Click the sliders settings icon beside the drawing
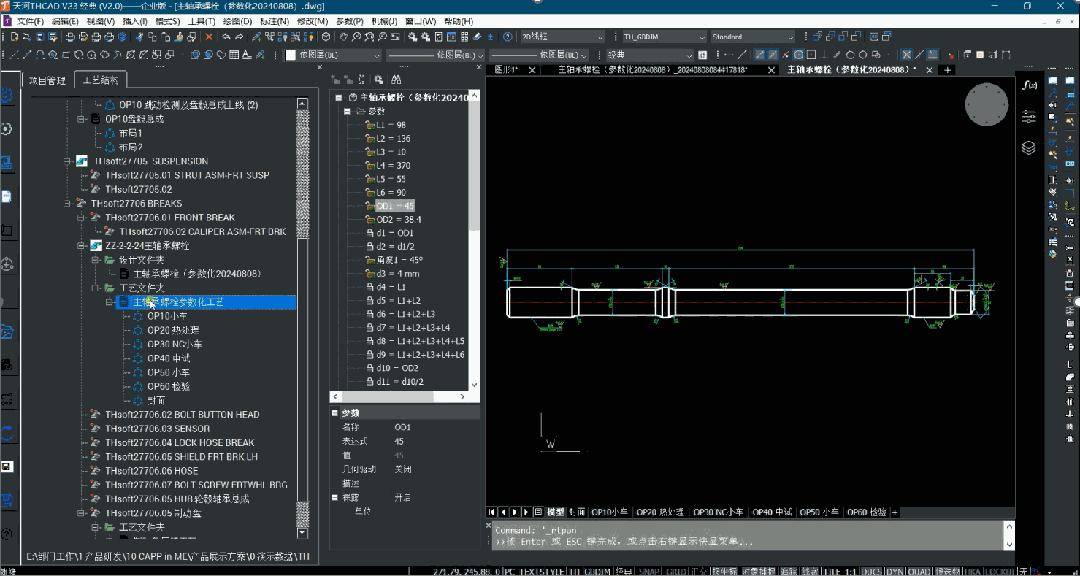This screenshot has height=576, width=1080. click(1028, 117)
